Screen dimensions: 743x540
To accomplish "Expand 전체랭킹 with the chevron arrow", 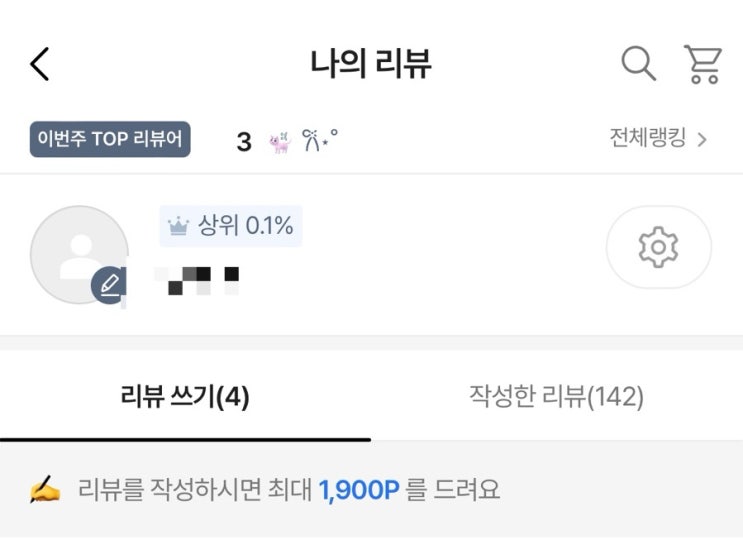I will (x=702, y=140).
